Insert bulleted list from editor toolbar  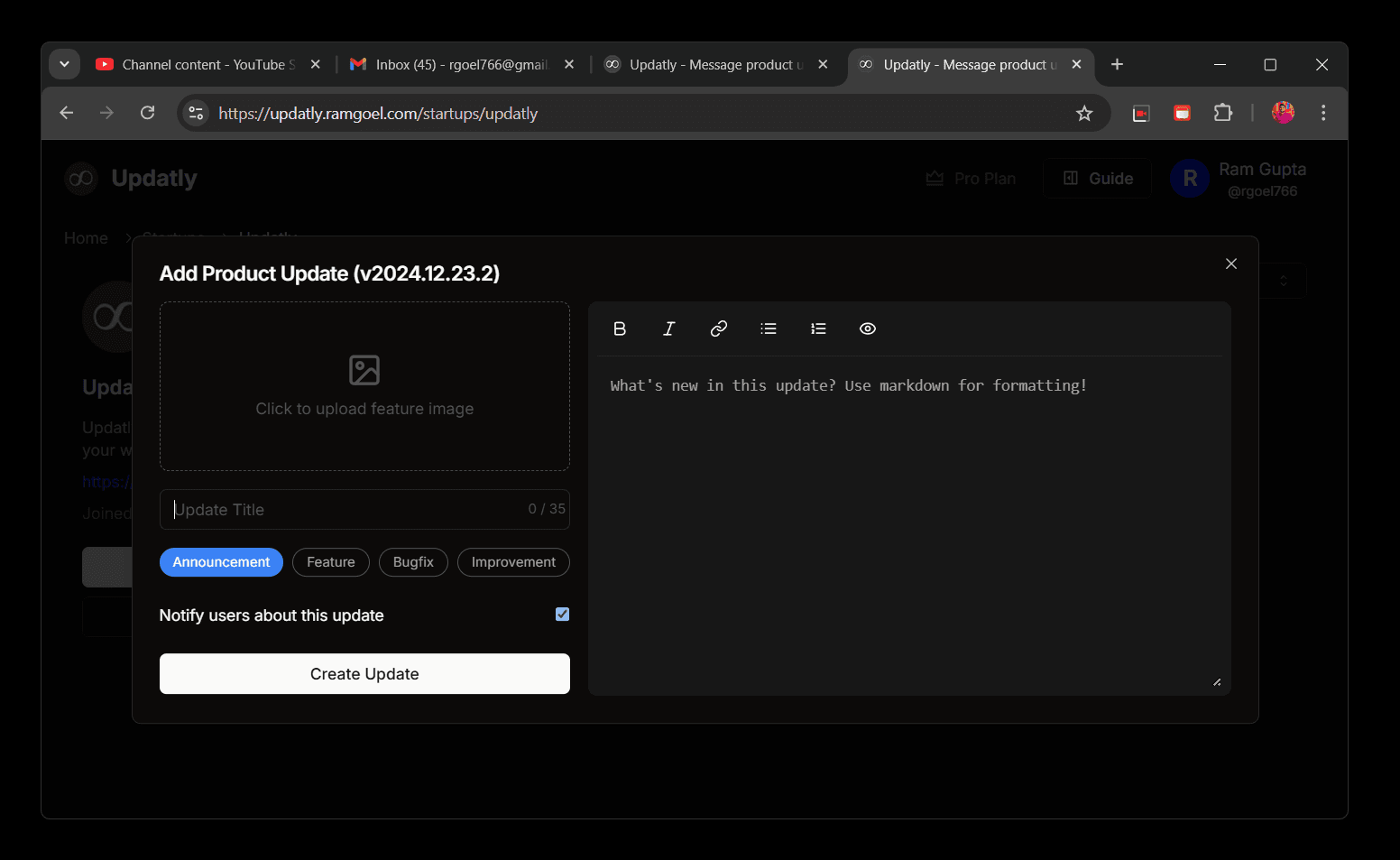click(769, 328)
